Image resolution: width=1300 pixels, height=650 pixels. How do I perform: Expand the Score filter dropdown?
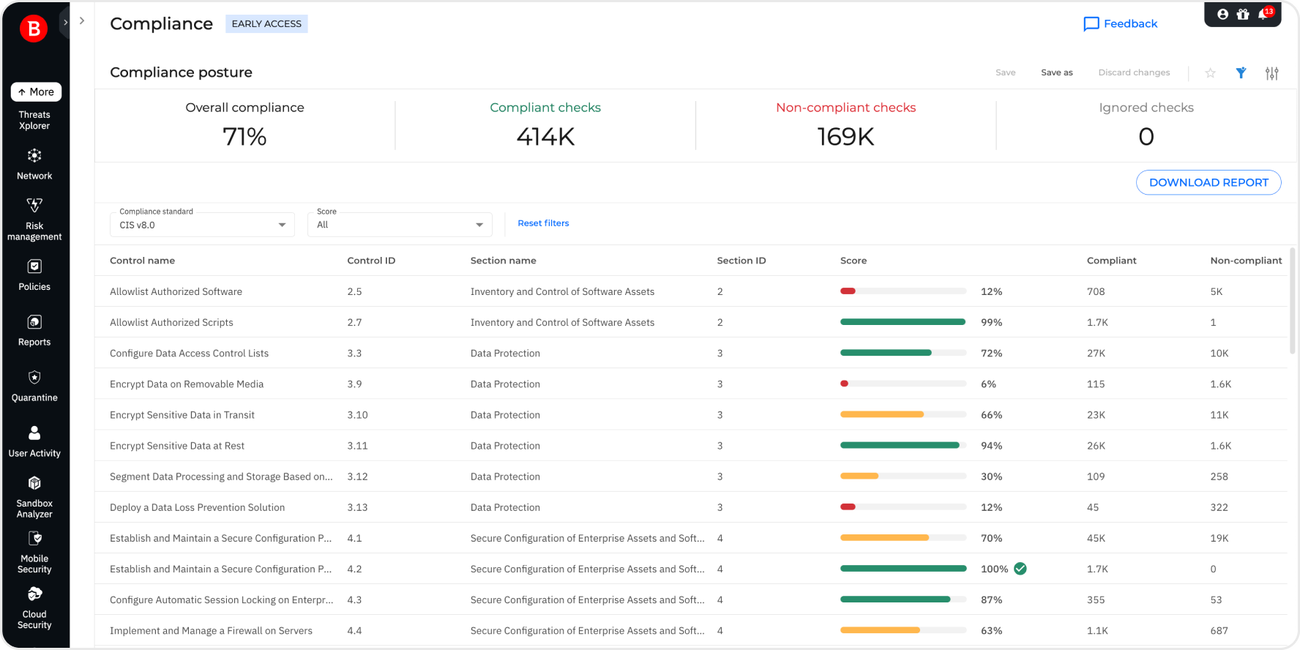pyautogui.click(x=399, y=224)
